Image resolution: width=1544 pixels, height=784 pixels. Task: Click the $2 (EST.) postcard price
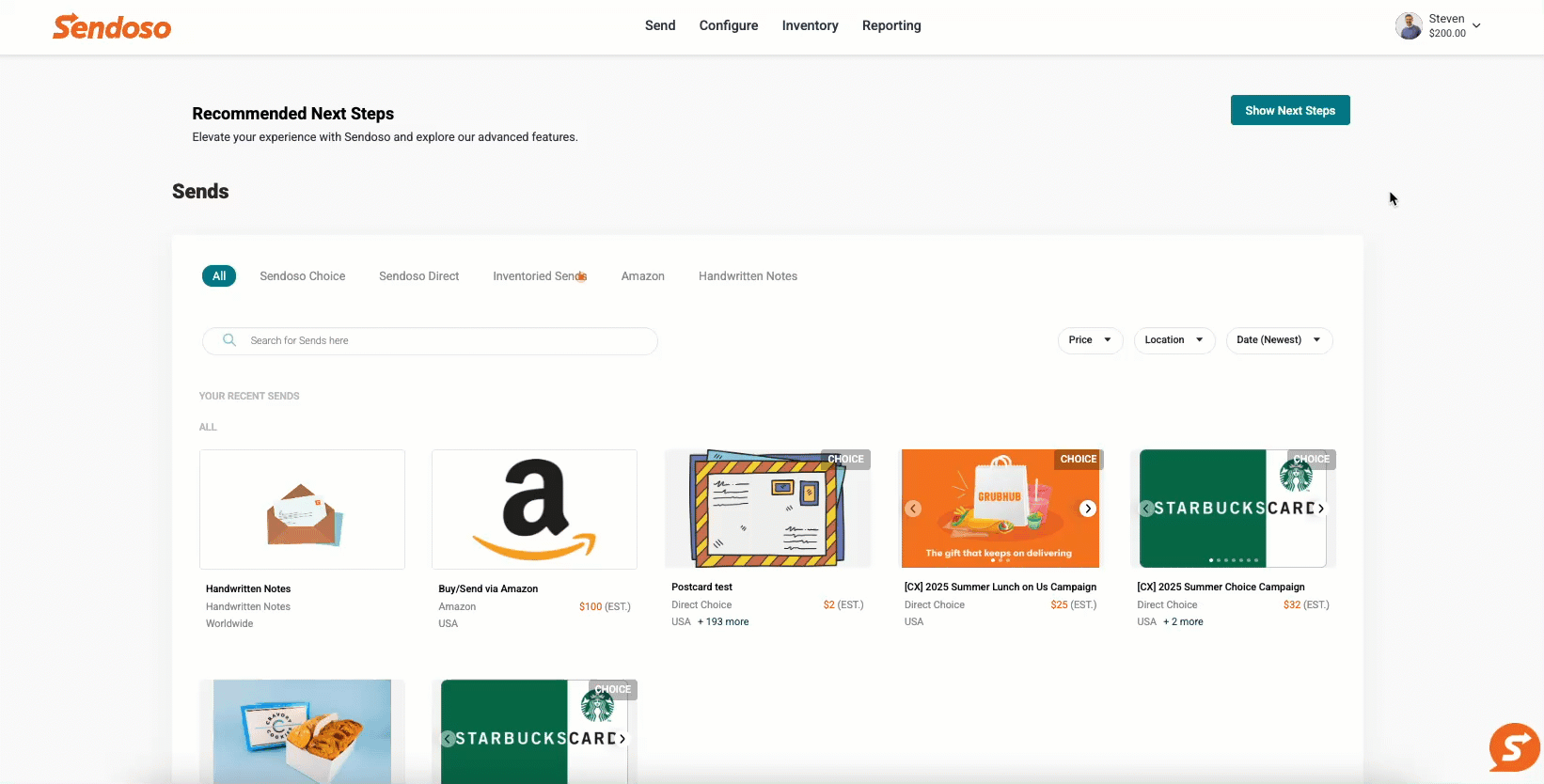(843, 604)
